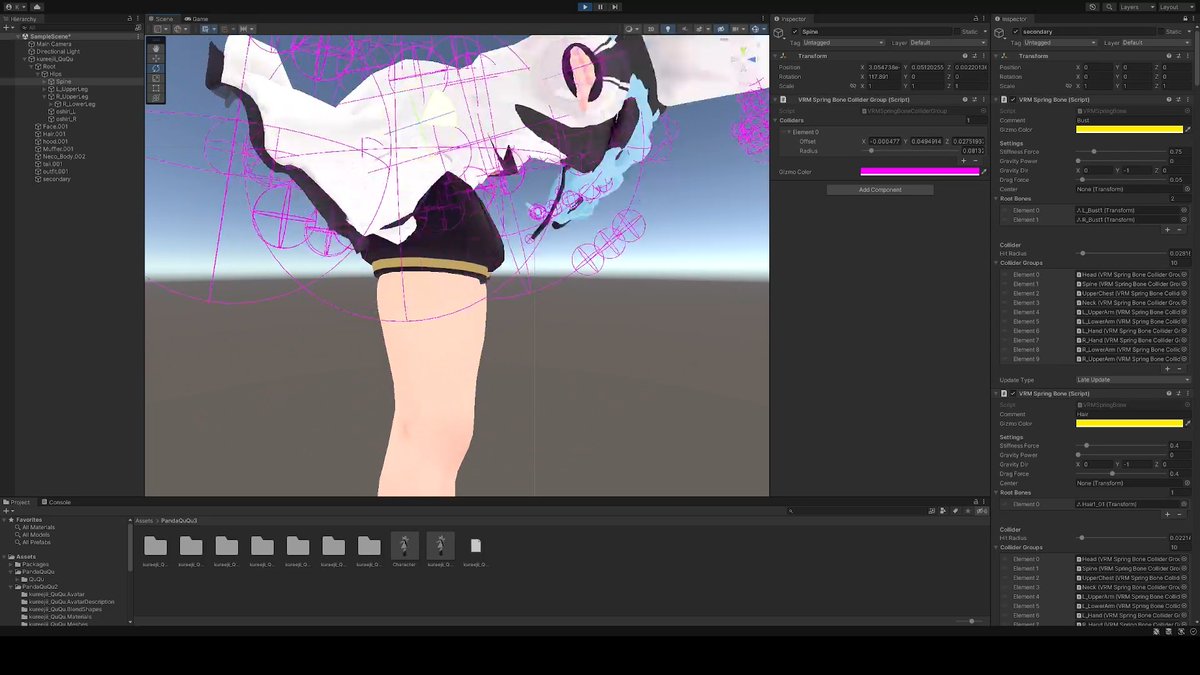The height and width of the screenshot is (675, 1200).
Task: Switch to the Console tab
Action: pos(58,502)
